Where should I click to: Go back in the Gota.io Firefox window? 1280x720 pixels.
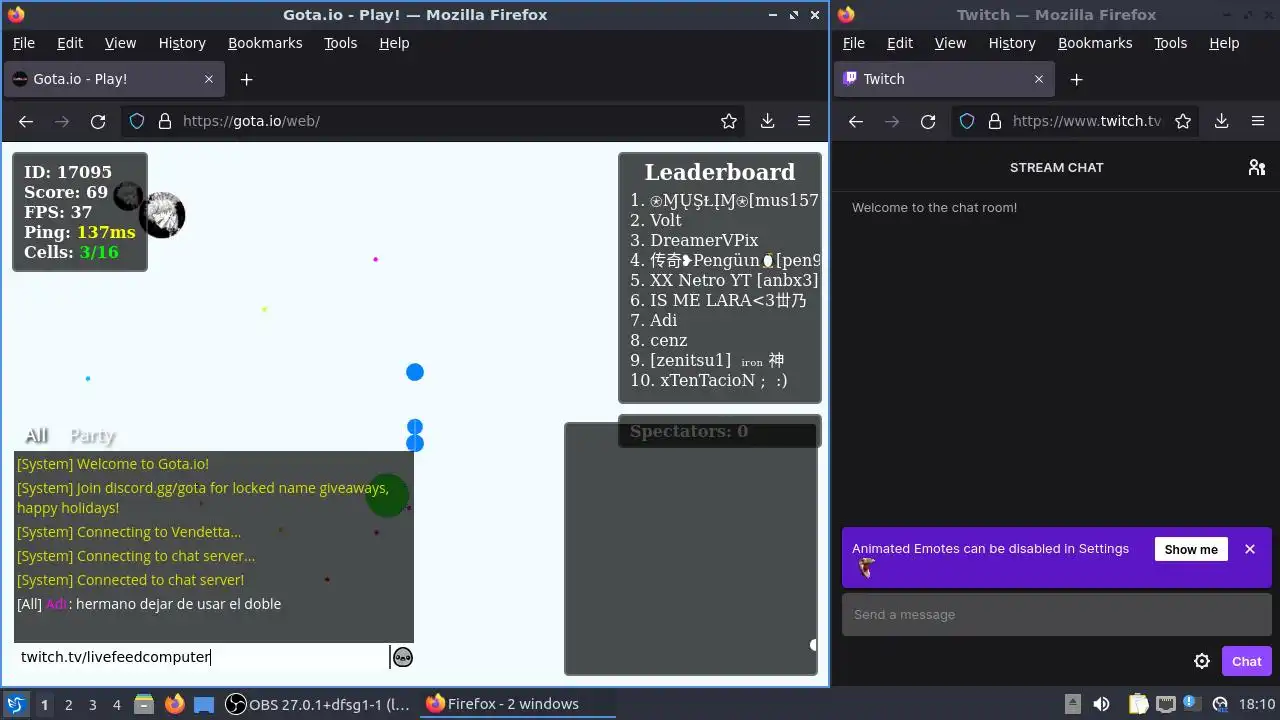point(26,121)
